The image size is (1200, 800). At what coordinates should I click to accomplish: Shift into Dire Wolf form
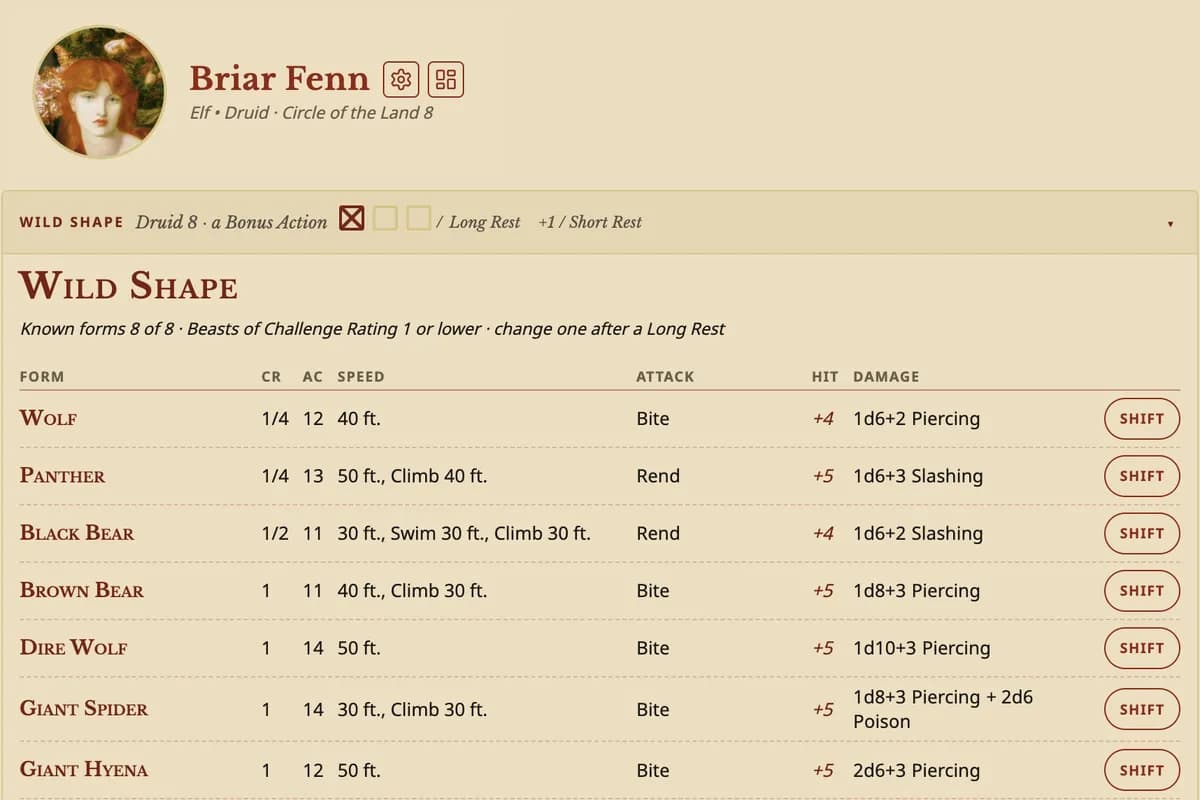pyautogui.click(x=1142, y=648)
